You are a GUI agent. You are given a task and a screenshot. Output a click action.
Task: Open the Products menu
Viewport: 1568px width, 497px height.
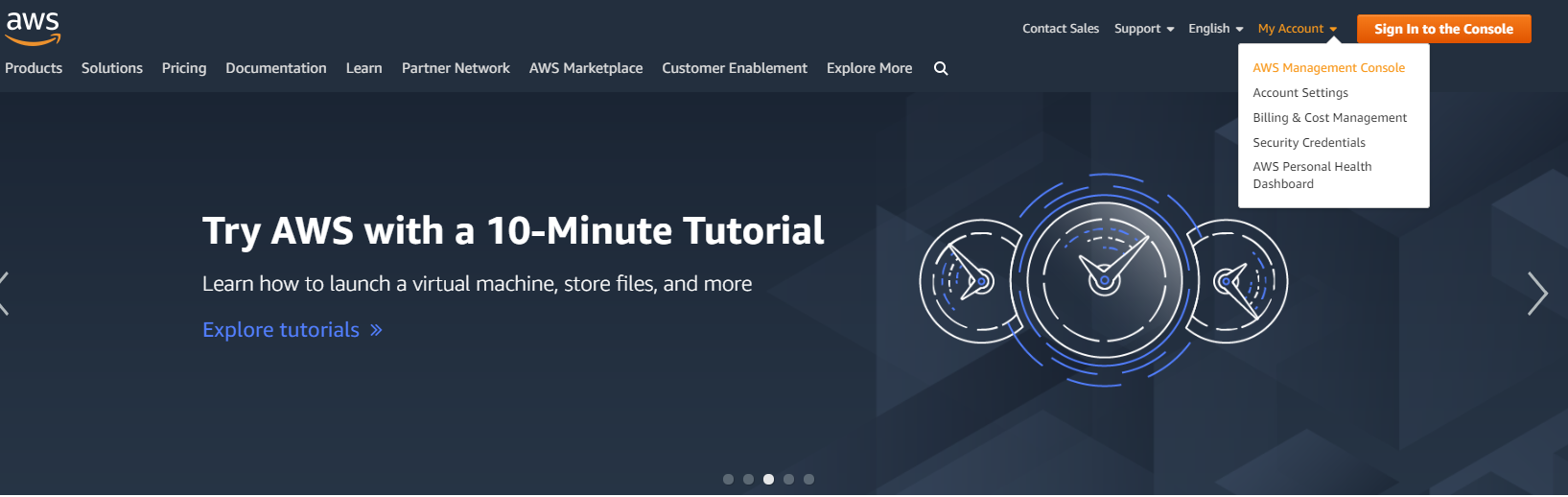click(x=34, y=68)
